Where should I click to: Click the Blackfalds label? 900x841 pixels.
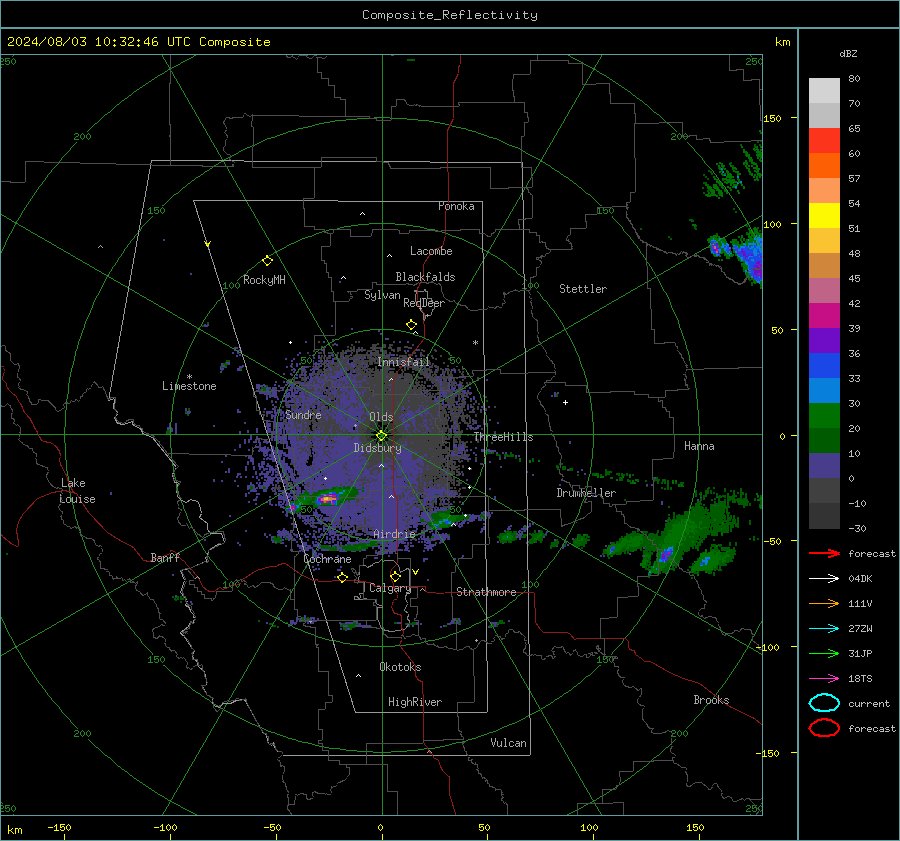click(425, 277)
